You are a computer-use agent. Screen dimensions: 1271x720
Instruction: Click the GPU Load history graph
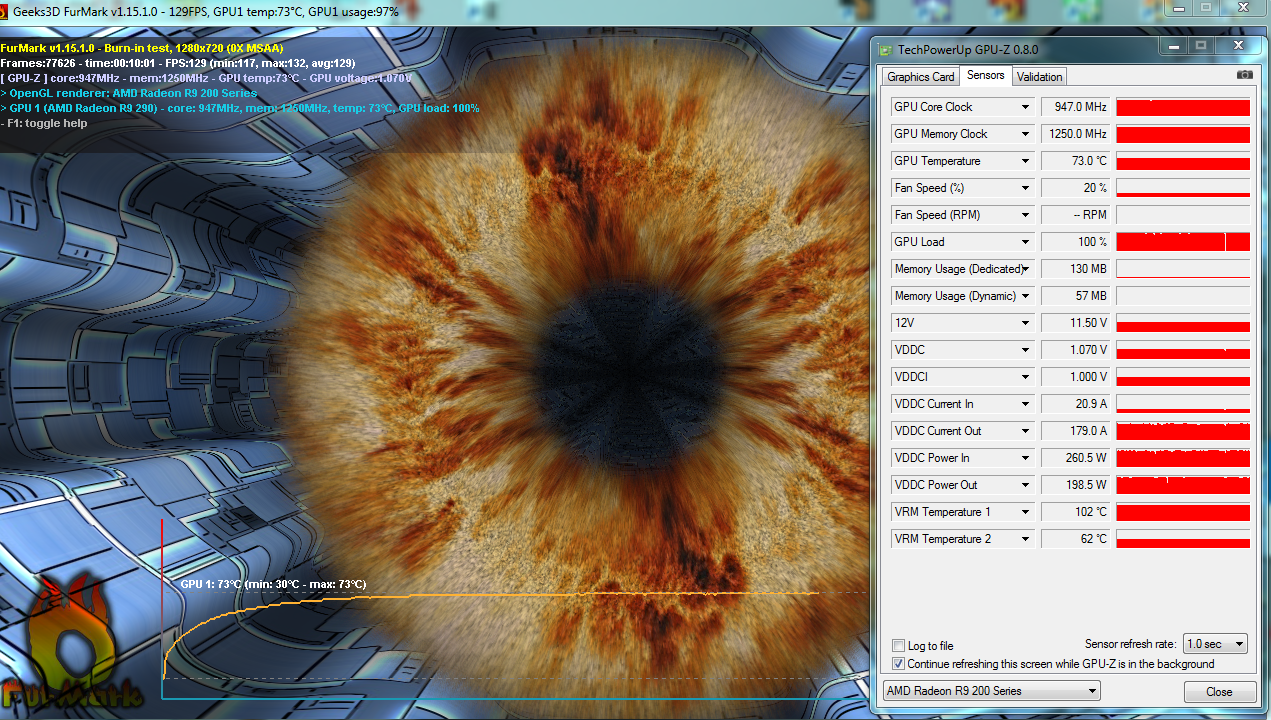pos(1183,242)
